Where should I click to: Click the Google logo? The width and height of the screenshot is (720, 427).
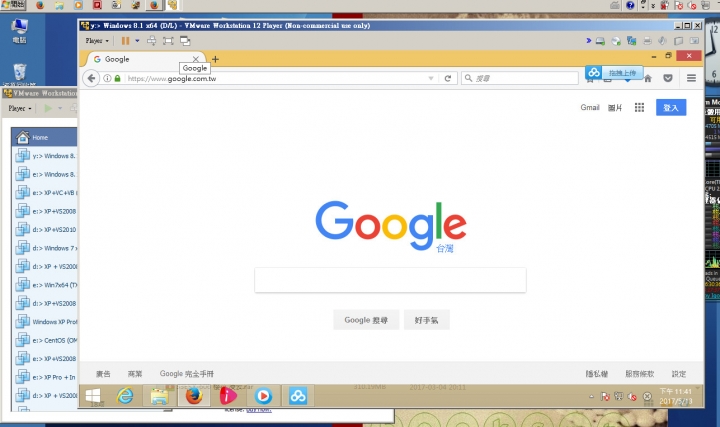(391, 226)
